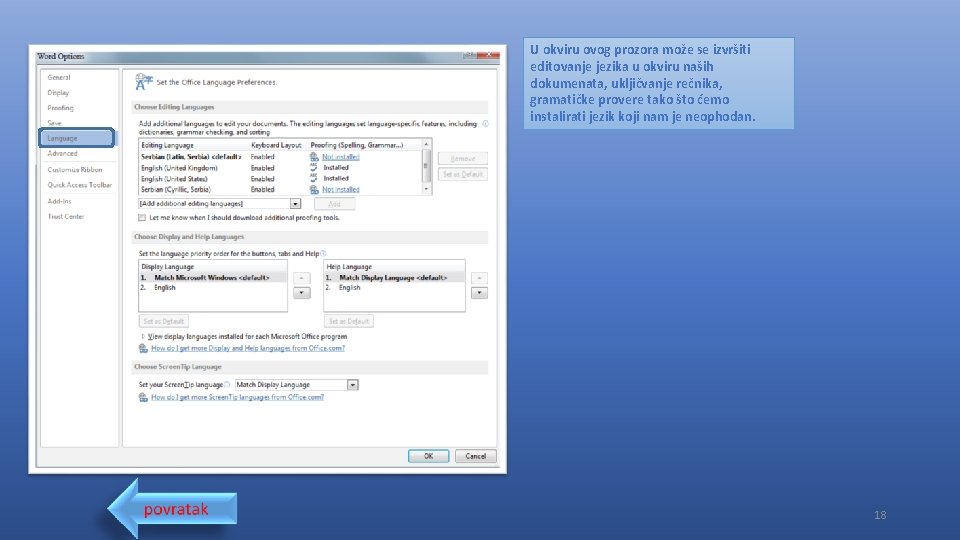Click globe icon in Serbian Latin proofing row
This screenshot has height=540, width=960.
(314, 157)
